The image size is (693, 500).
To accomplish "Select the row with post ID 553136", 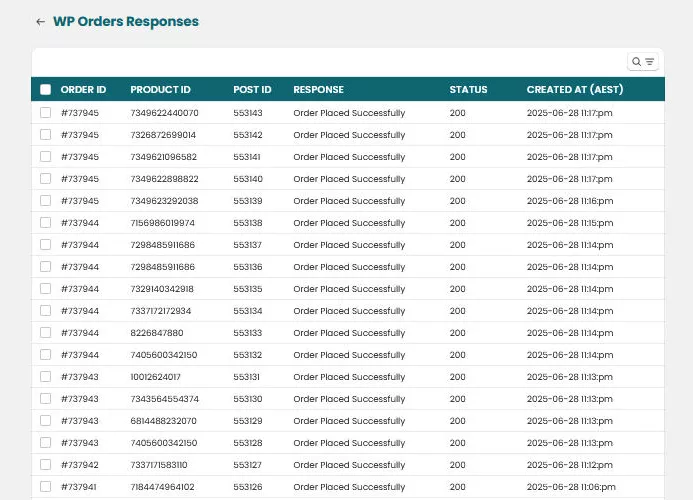I will coord(46,267).
